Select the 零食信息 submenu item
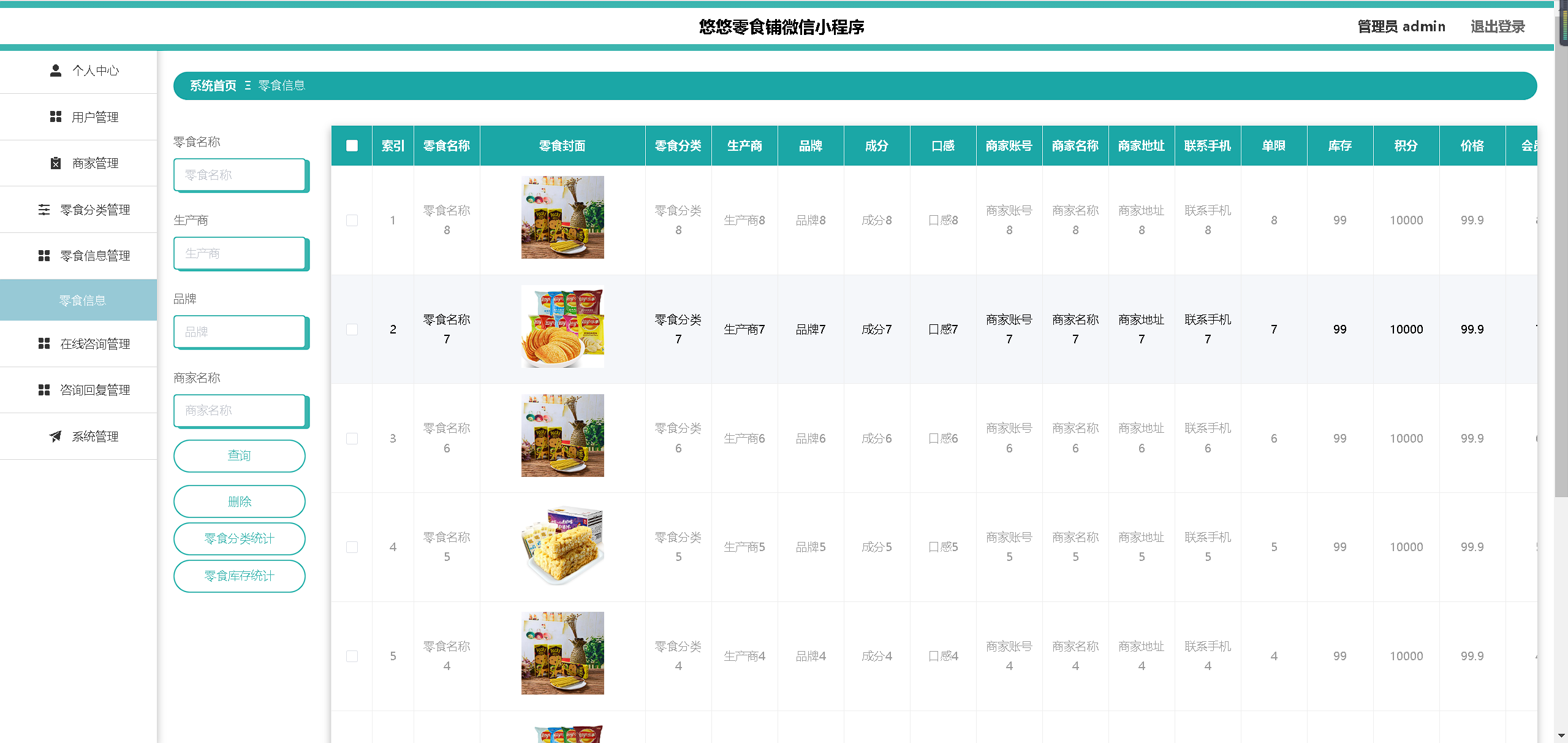This screenshot has width=1568, height=743. pos(78,300)
